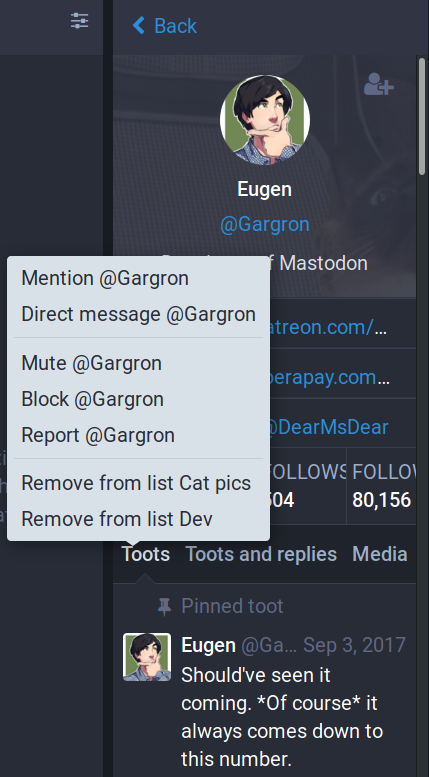429x777 pixels.
Task: Choose Direct message @Gargron
Action: pos(139,314)
